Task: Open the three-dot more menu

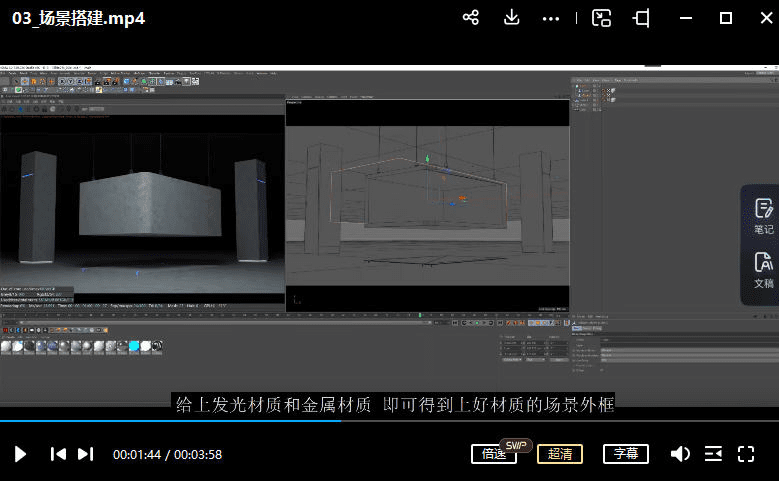Action: click(x=550, y=19)
